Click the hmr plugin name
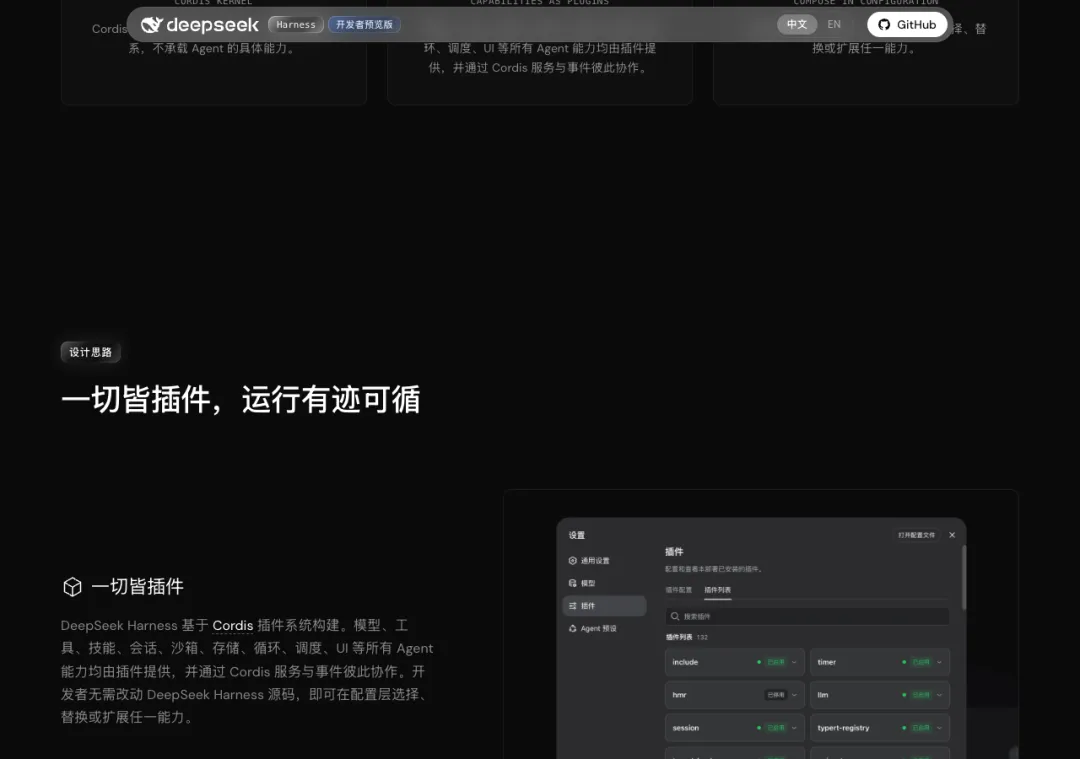Image resolution: width=1080 pixels, height=759 pixels. tap(679, 695)
